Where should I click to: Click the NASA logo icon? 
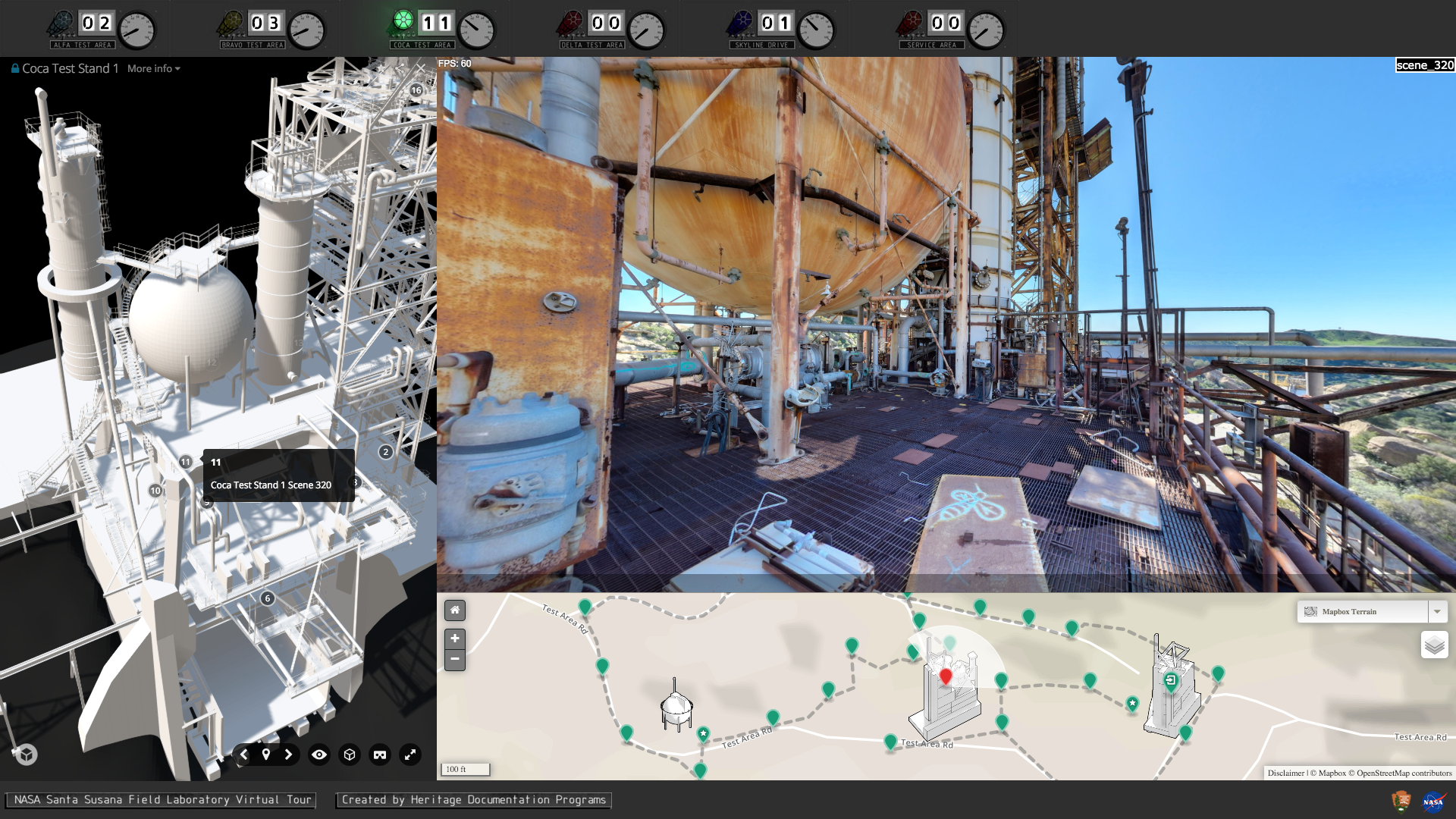coord(1432,801)
